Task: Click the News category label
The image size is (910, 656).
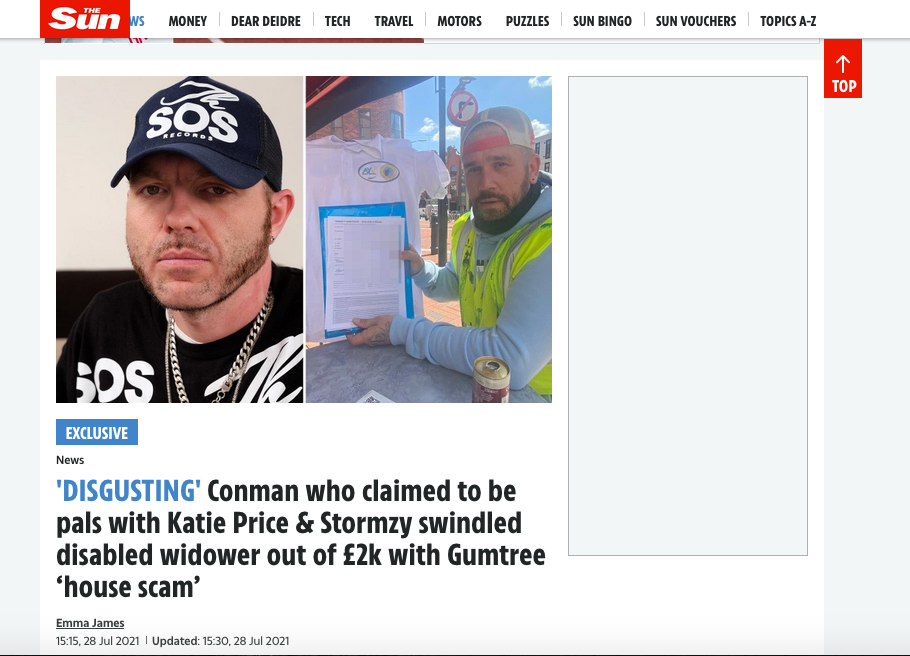Action: pyautogui.click(x=70, y=460)
